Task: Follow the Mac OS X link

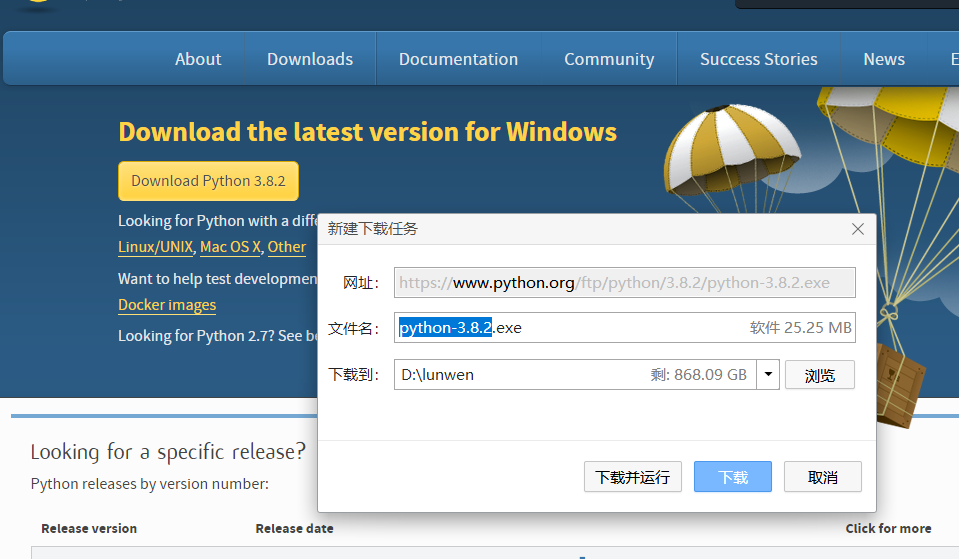Action: coord(231,247)
